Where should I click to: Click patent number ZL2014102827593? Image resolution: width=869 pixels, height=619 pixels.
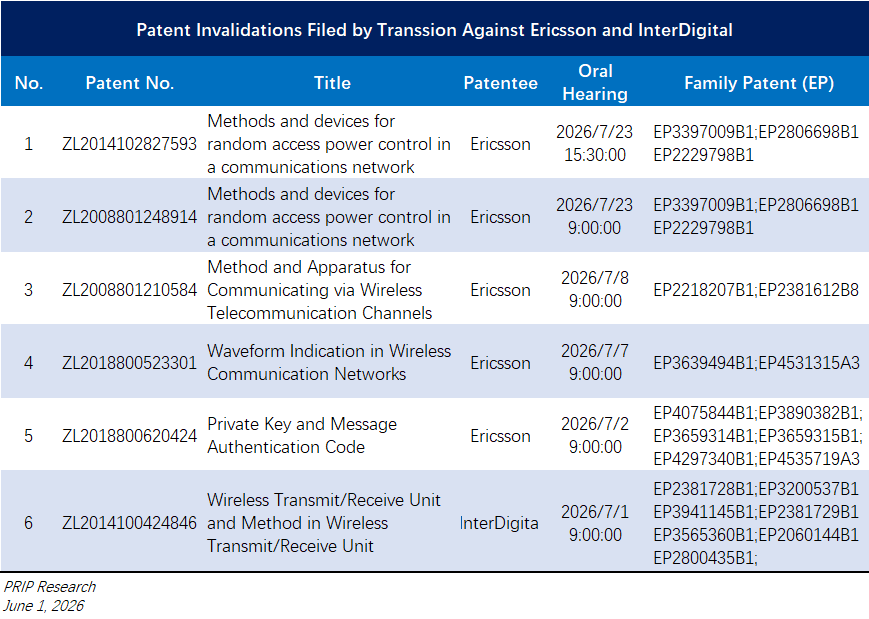[x=129, y=144]
